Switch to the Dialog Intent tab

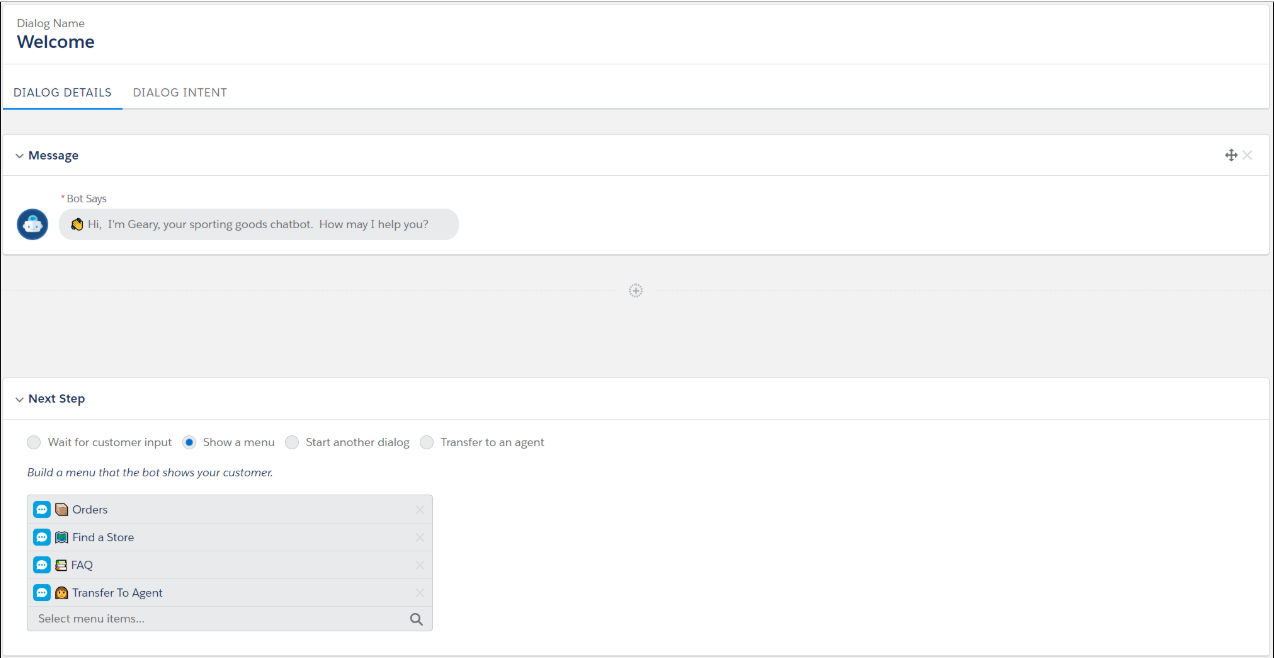pyautogui.click(x=180, y=93)
